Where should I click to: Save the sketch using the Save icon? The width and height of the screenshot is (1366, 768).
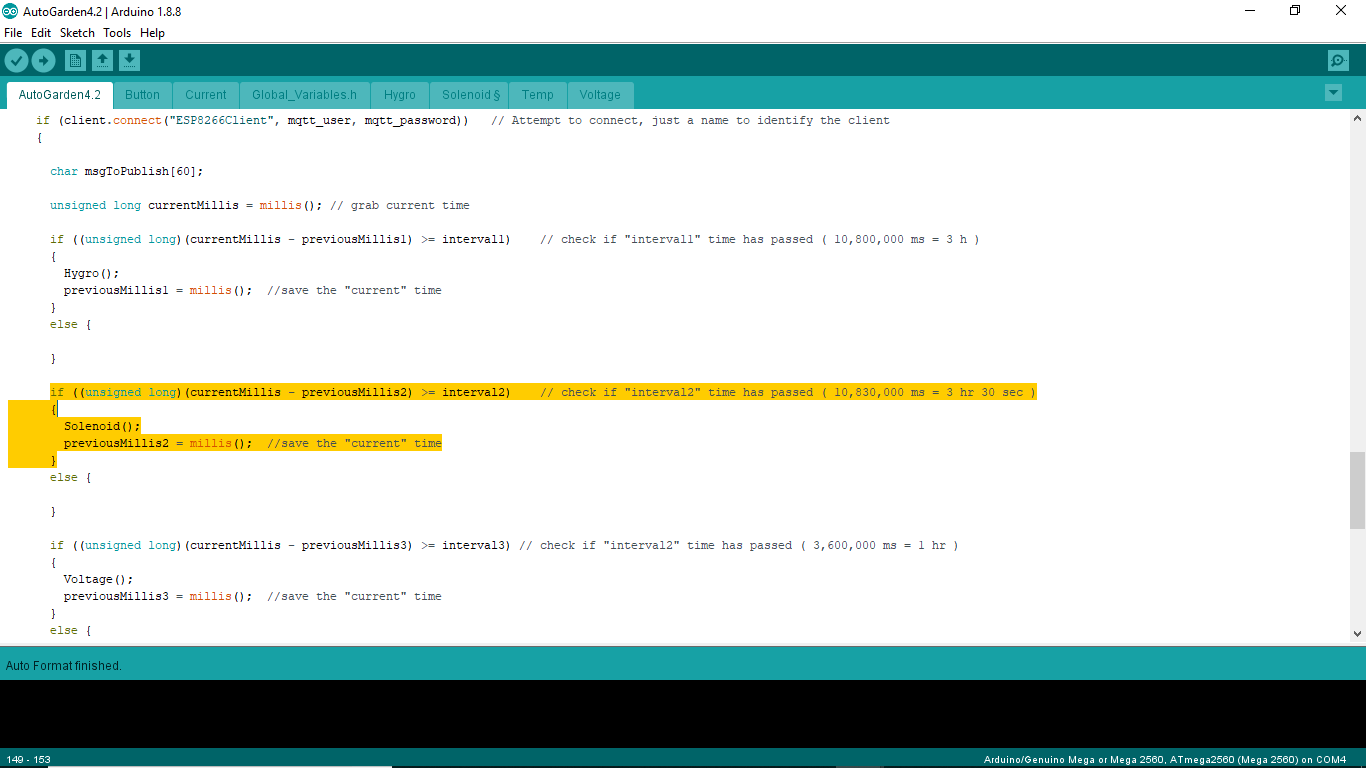point(129,60)
